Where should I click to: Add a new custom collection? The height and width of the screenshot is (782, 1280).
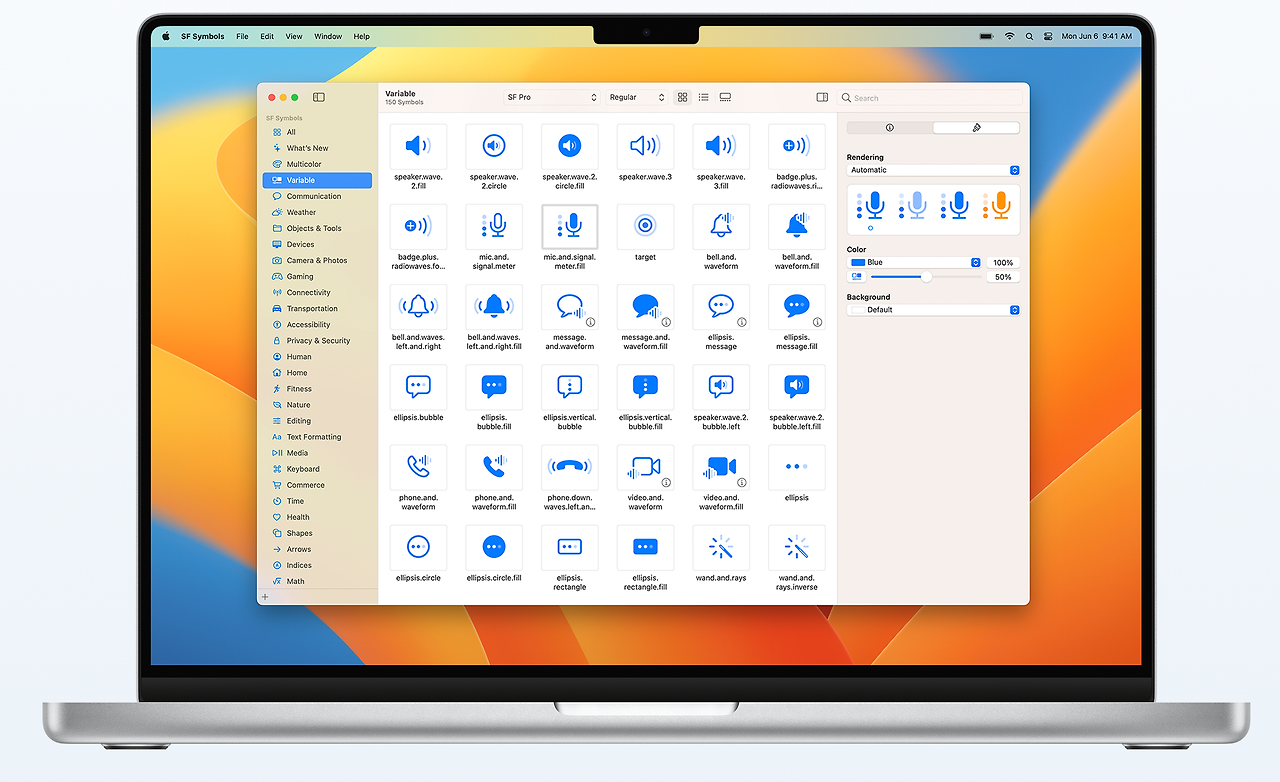click(265, 597)
